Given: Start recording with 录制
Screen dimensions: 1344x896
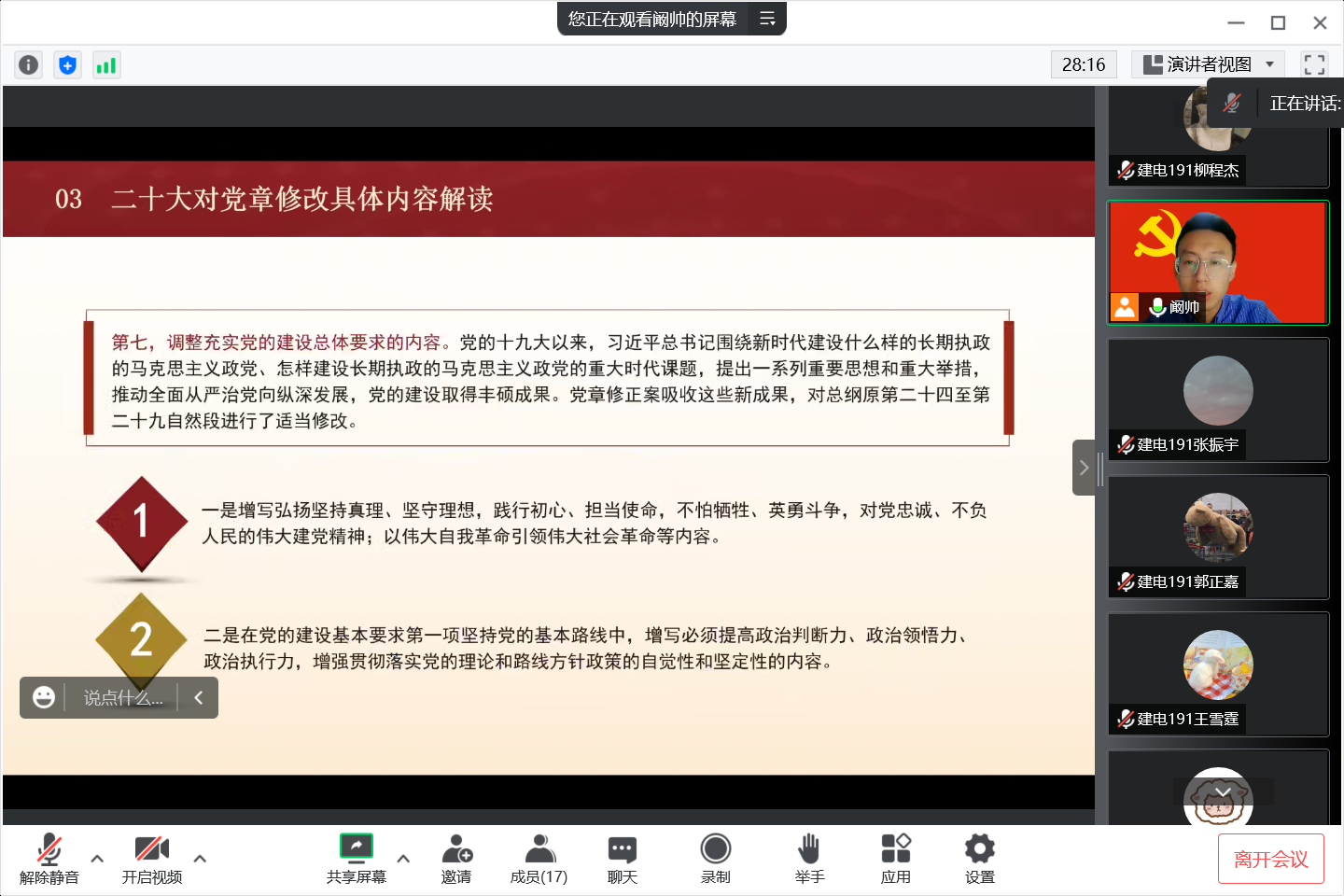Looking at the screenshot, I should tap(715, 859).
